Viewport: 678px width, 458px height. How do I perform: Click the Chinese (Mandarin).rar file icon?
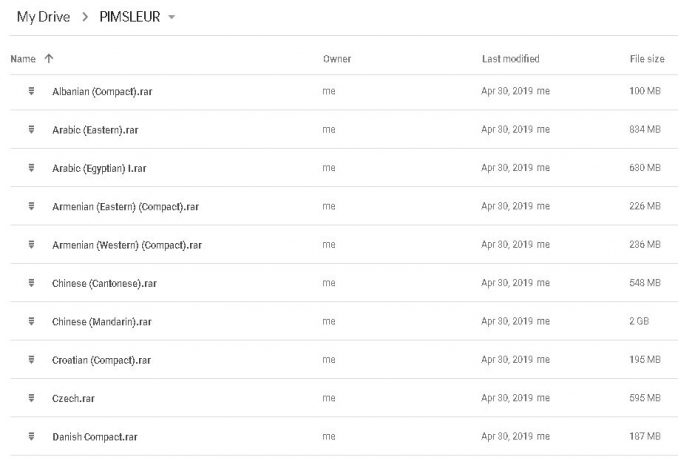(x=31, y=321)
